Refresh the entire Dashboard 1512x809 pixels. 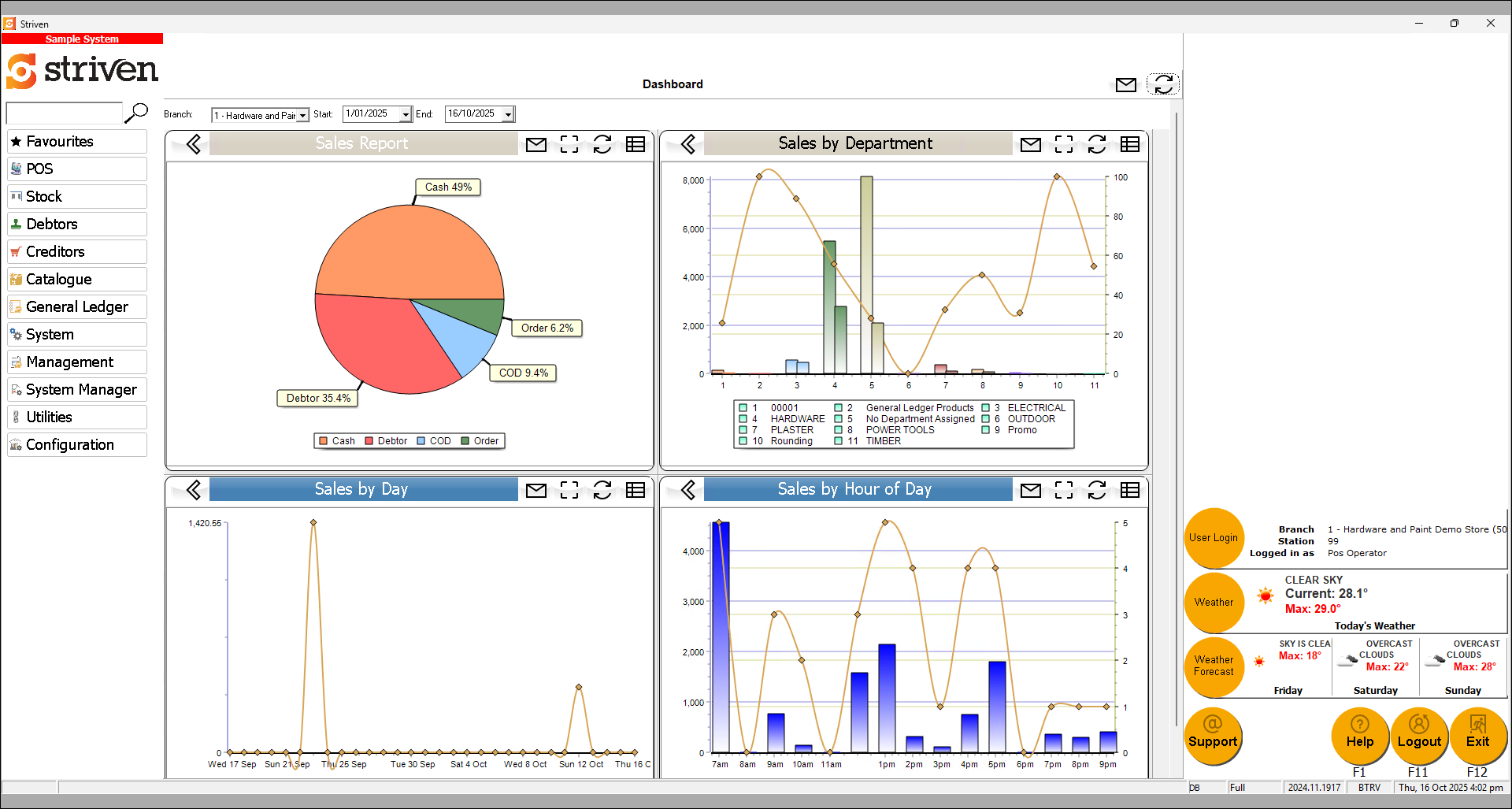point(1163,83)
